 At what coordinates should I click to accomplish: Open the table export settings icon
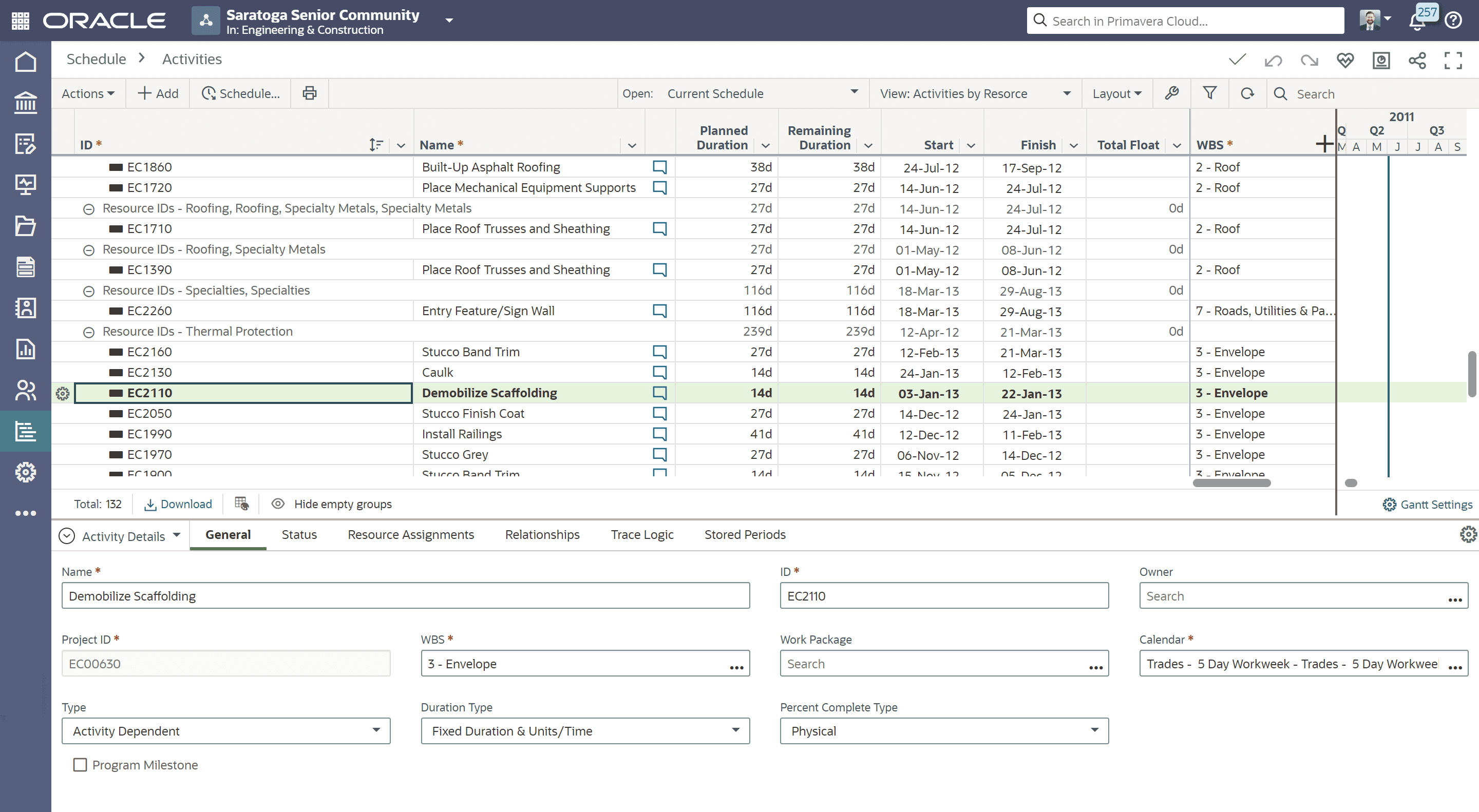[241, 504]
